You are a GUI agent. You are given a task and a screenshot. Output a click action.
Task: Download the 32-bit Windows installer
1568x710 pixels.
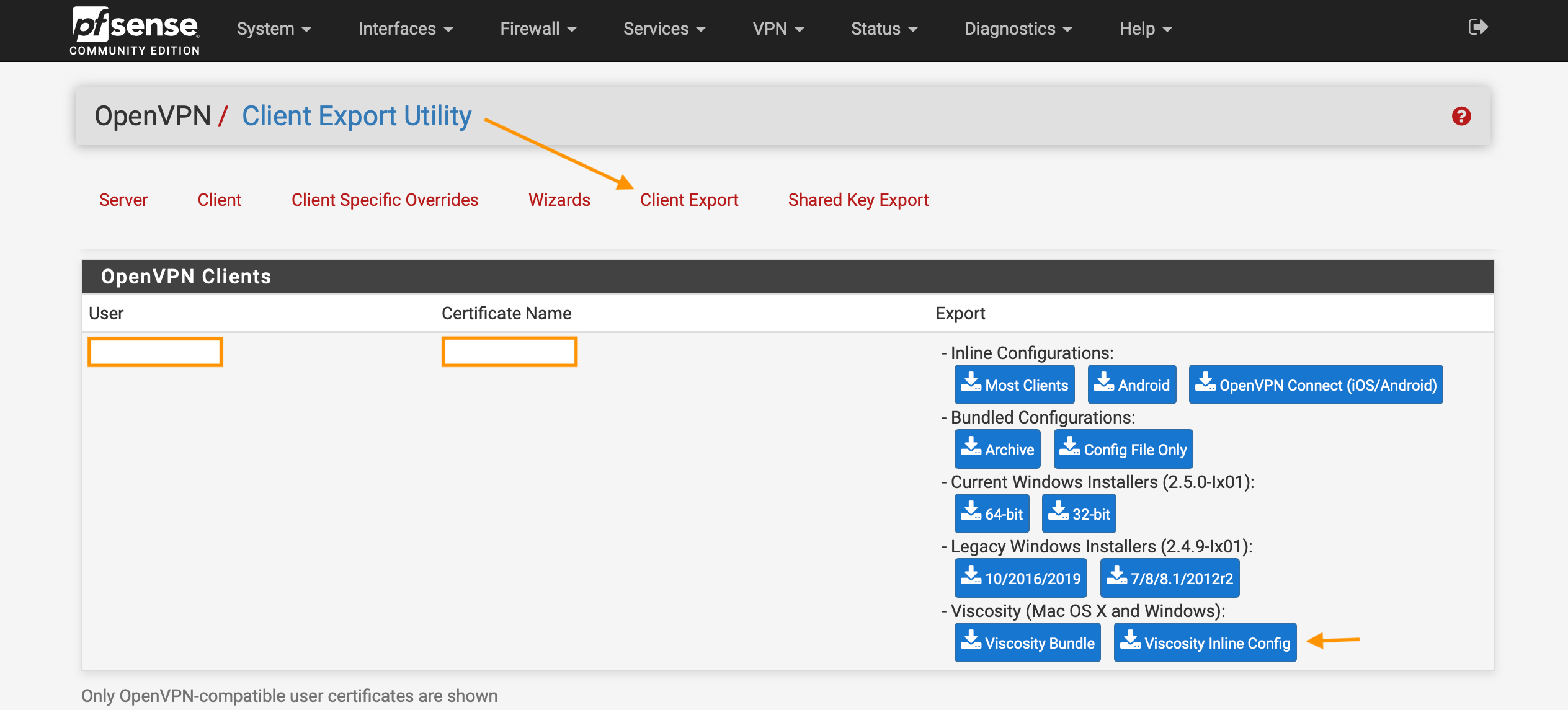tap(1079, 513)
